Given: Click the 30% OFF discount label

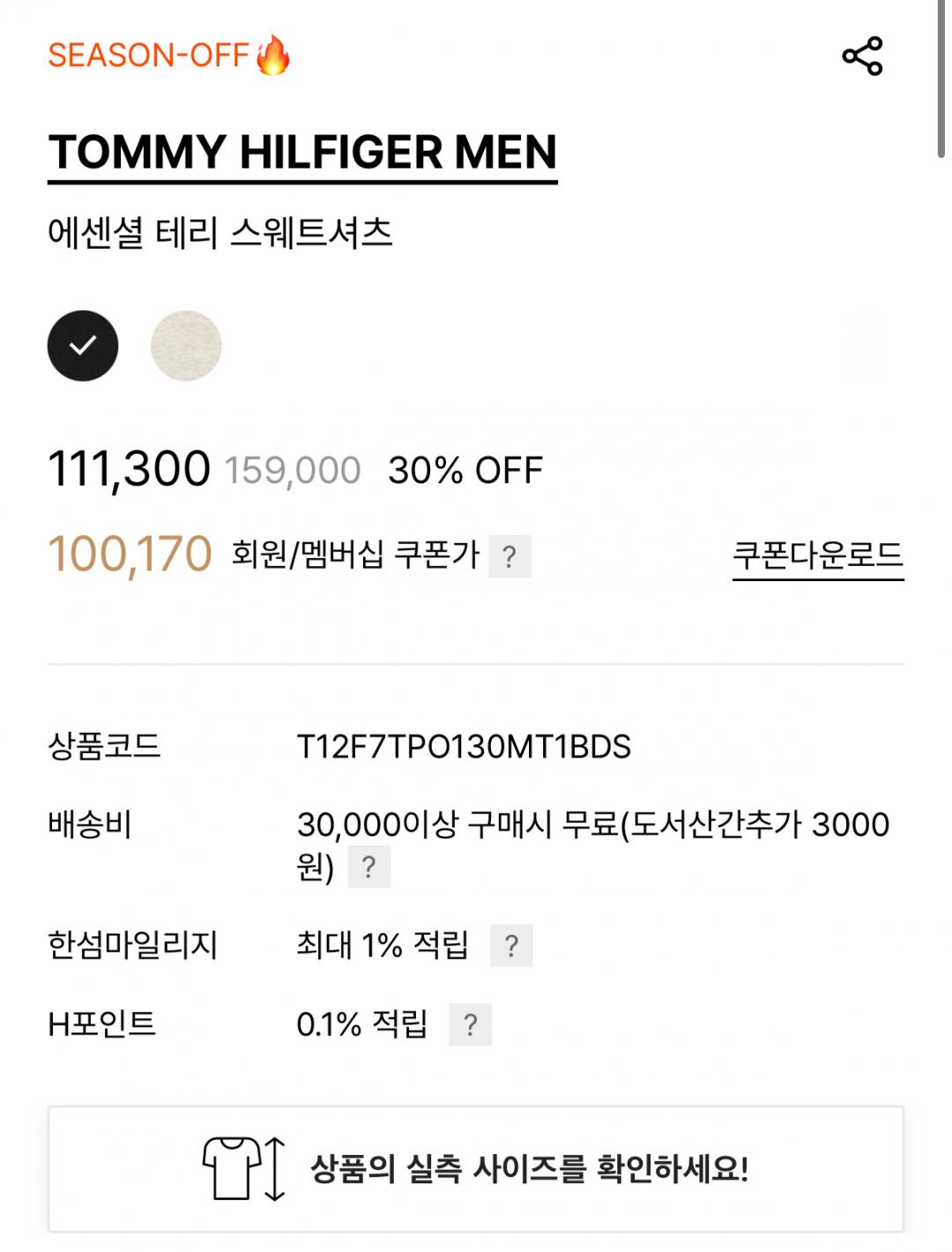Looking at the screenshot, I should point(465,471).
